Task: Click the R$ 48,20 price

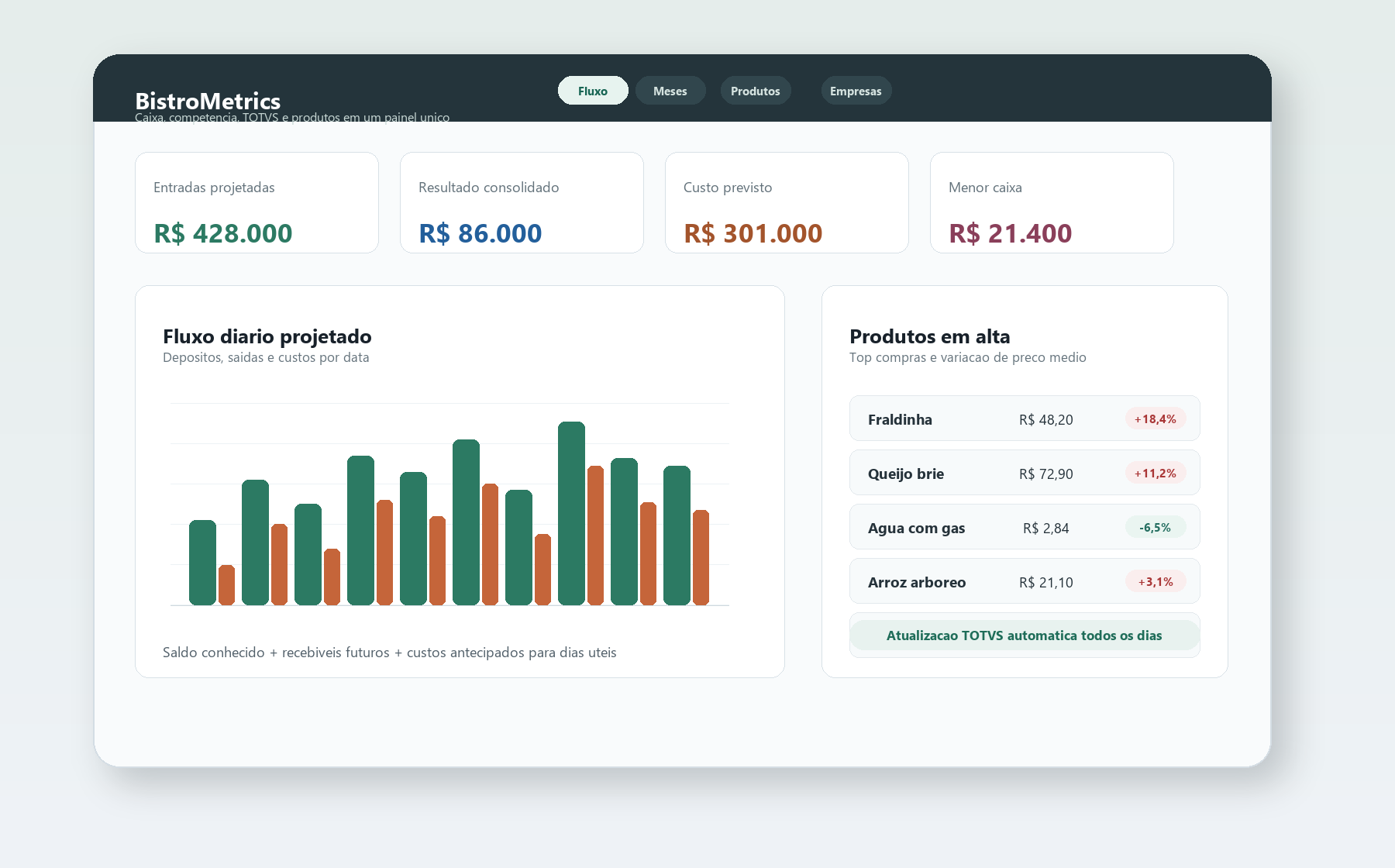Action: (1046, 419)
